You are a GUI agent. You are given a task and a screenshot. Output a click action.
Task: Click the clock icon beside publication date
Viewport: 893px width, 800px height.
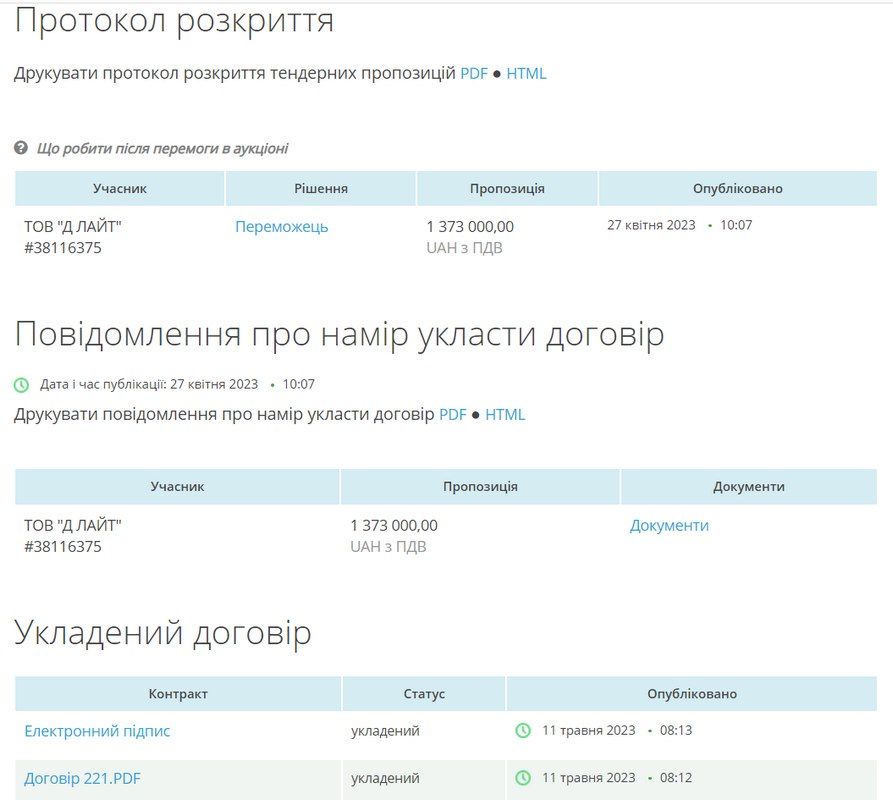click(22, 384)
